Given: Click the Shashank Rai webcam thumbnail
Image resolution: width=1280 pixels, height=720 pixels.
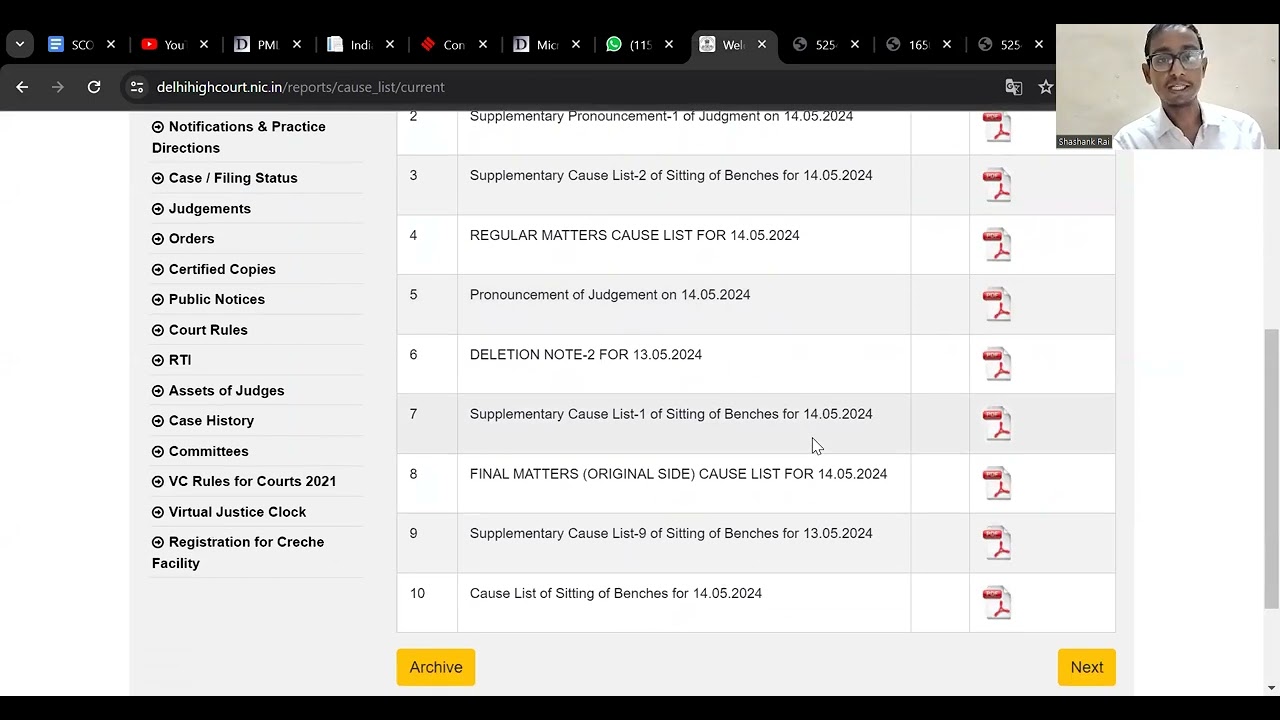Looking at the screenshot, I should point(1167,87).
